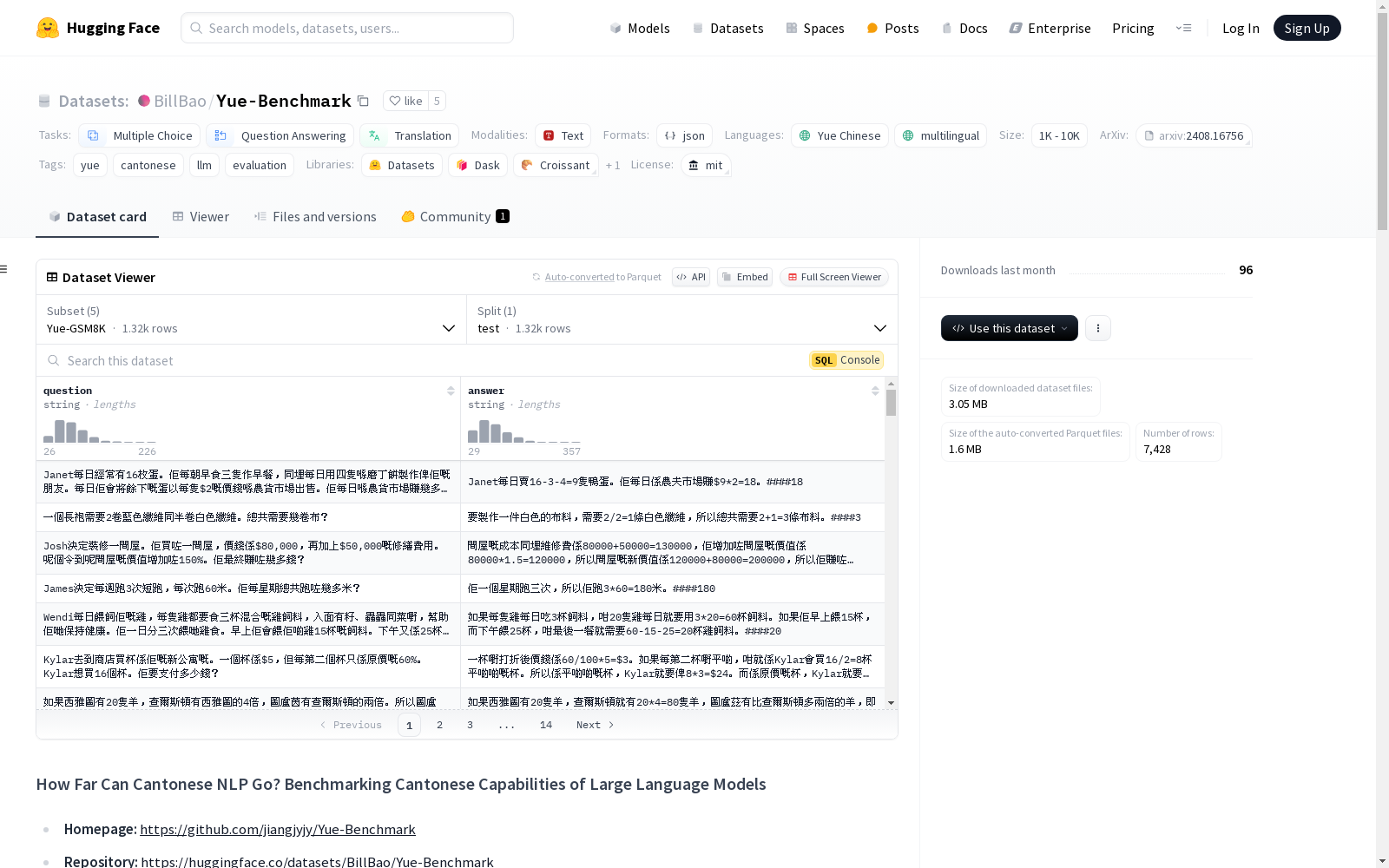Switch to the Dataset card tab

pyautogui.click(x=97, y=217)
